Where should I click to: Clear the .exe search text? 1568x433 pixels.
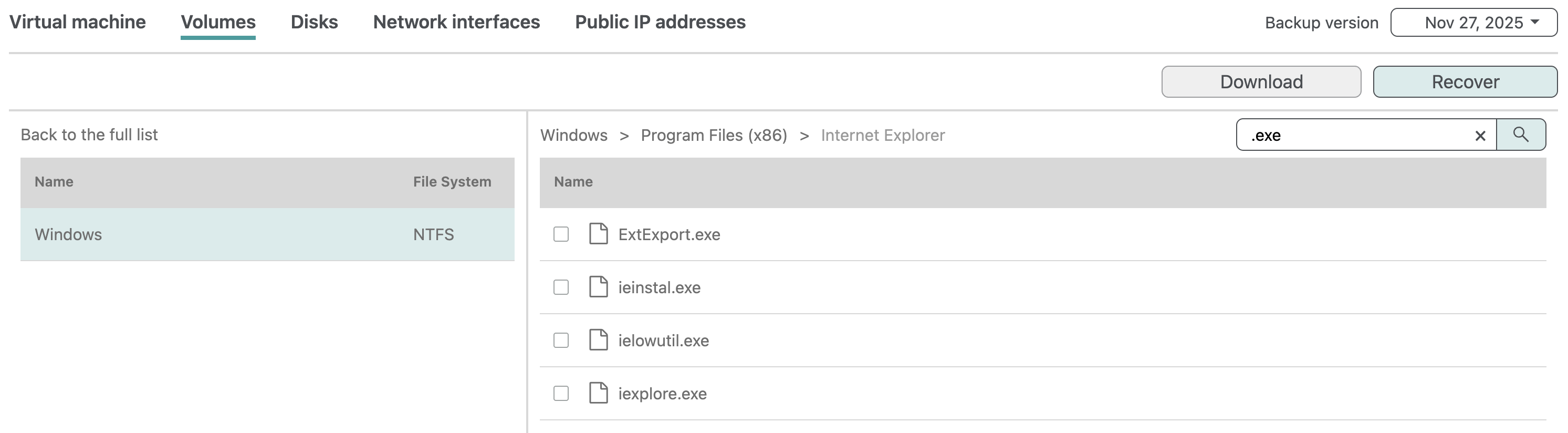coord(1480,136)
